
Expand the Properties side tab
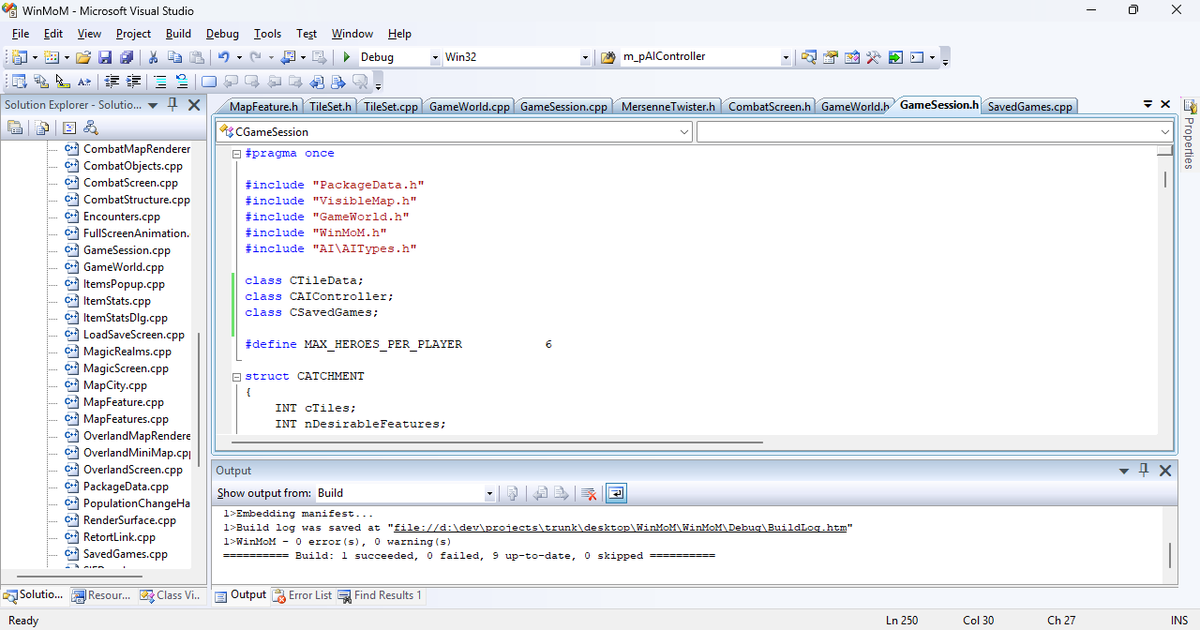point(1189,133)
